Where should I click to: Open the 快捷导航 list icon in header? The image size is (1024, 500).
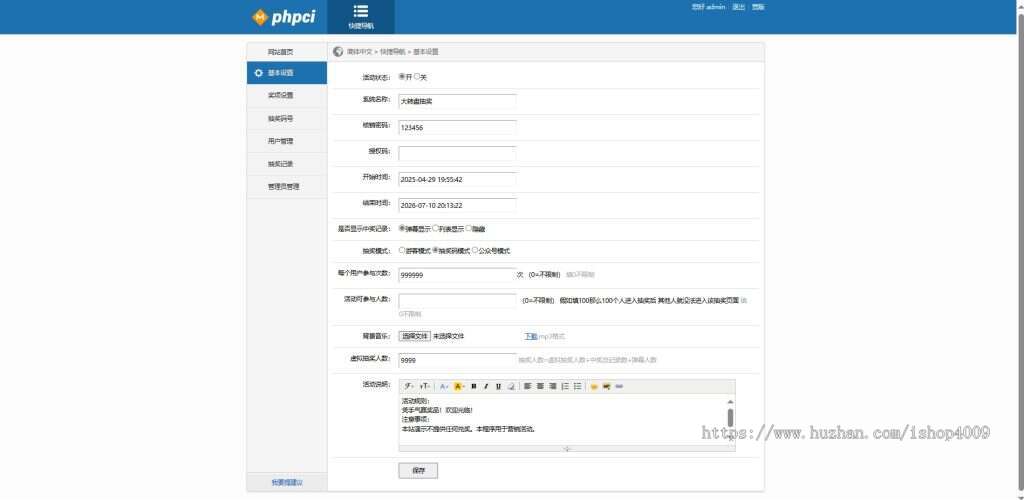[x=361, y=12]
